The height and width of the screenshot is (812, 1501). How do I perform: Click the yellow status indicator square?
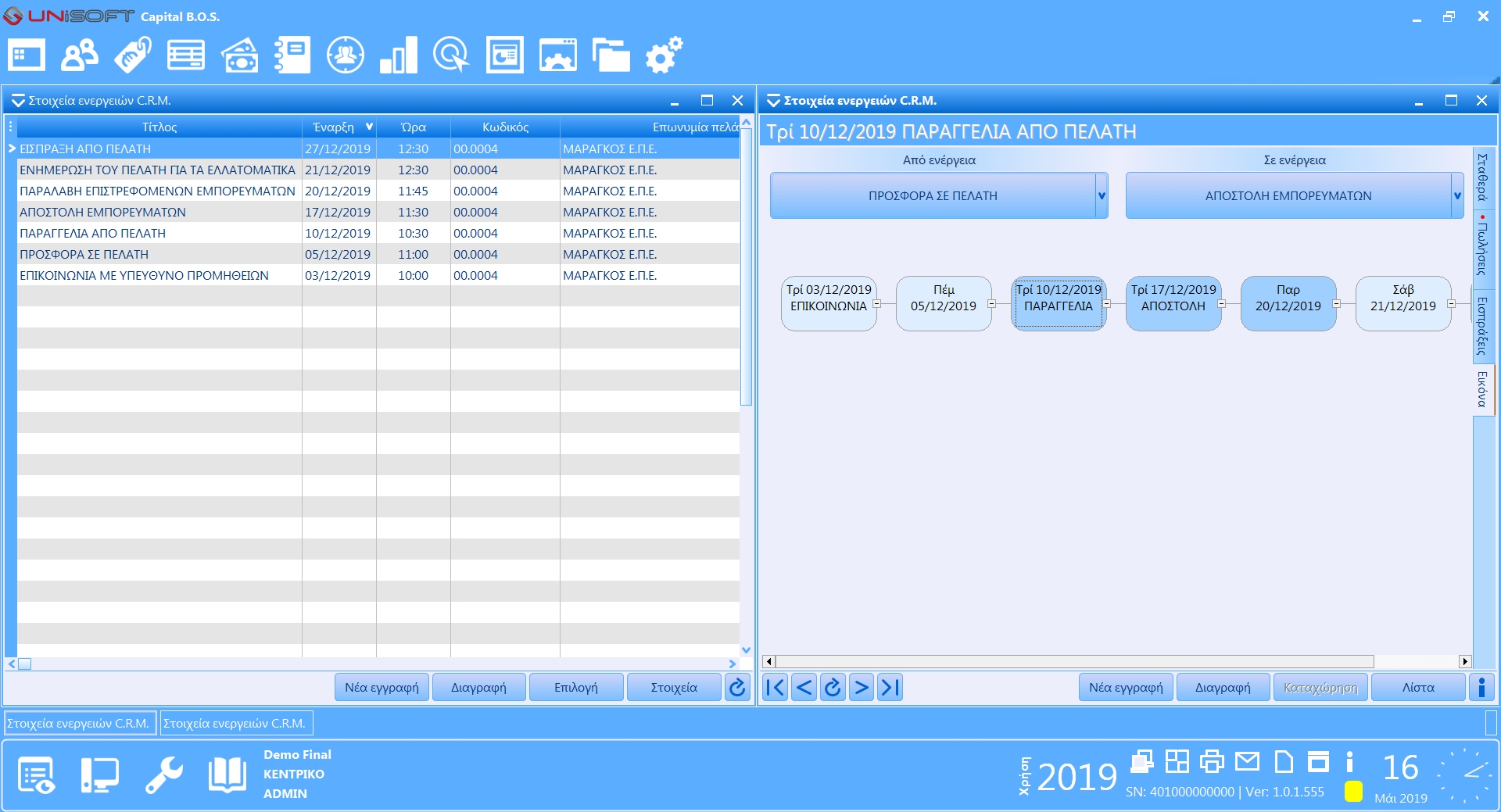1353,791
